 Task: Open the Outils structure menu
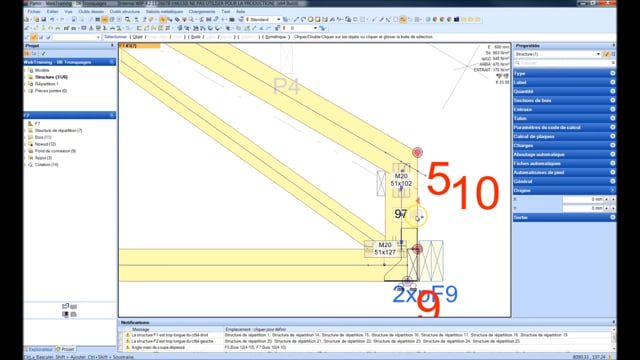pos(124,11)
